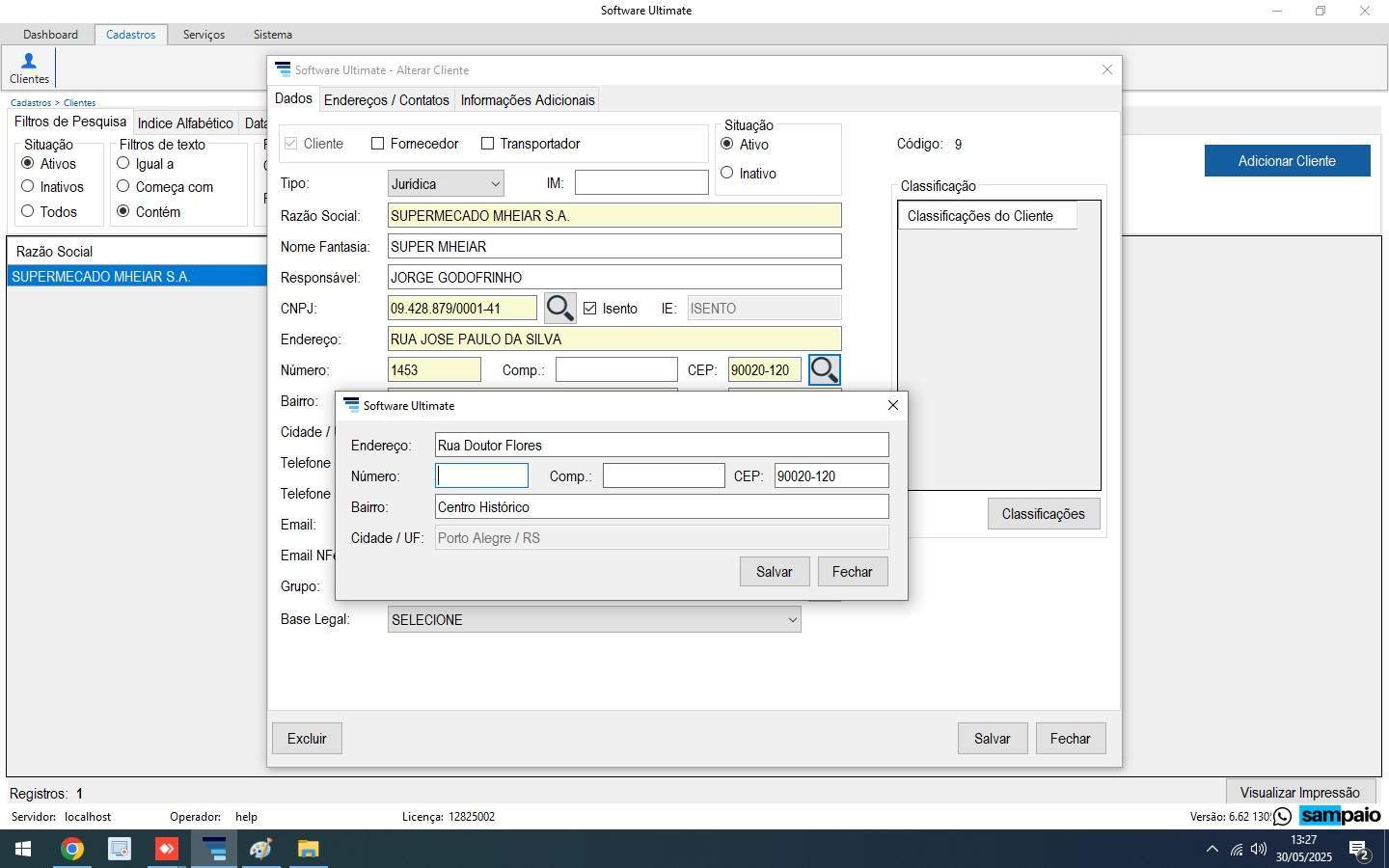
Task: Select the Inativo situation radio button
Action: tap(727, 173)
